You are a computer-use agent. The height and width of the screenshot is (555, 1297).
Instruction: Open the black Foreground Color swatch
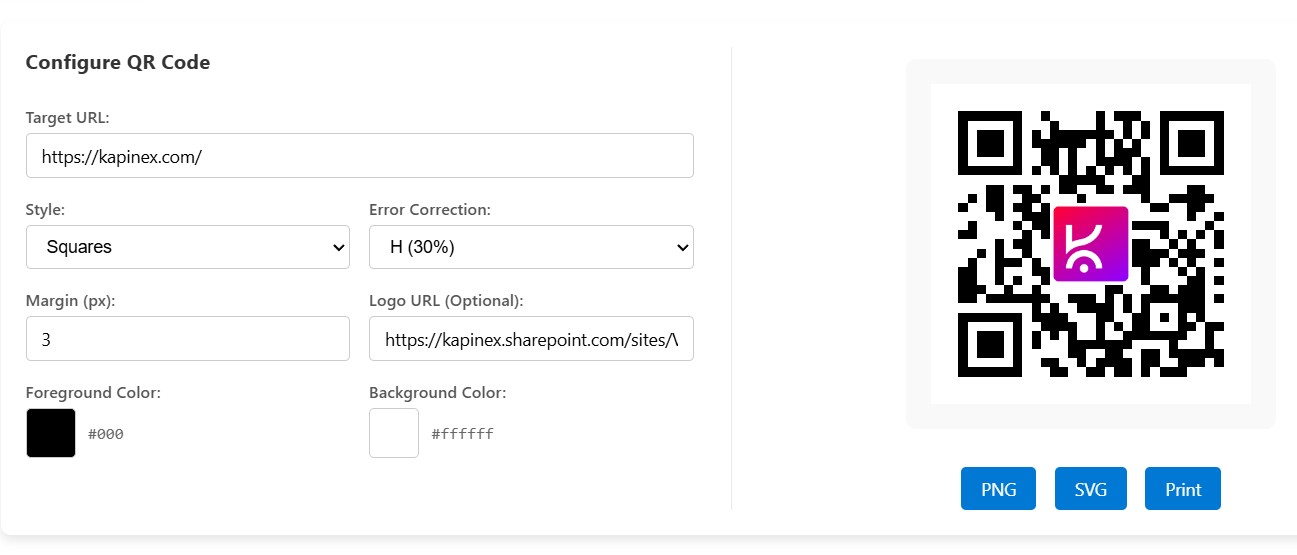(51, 433)
